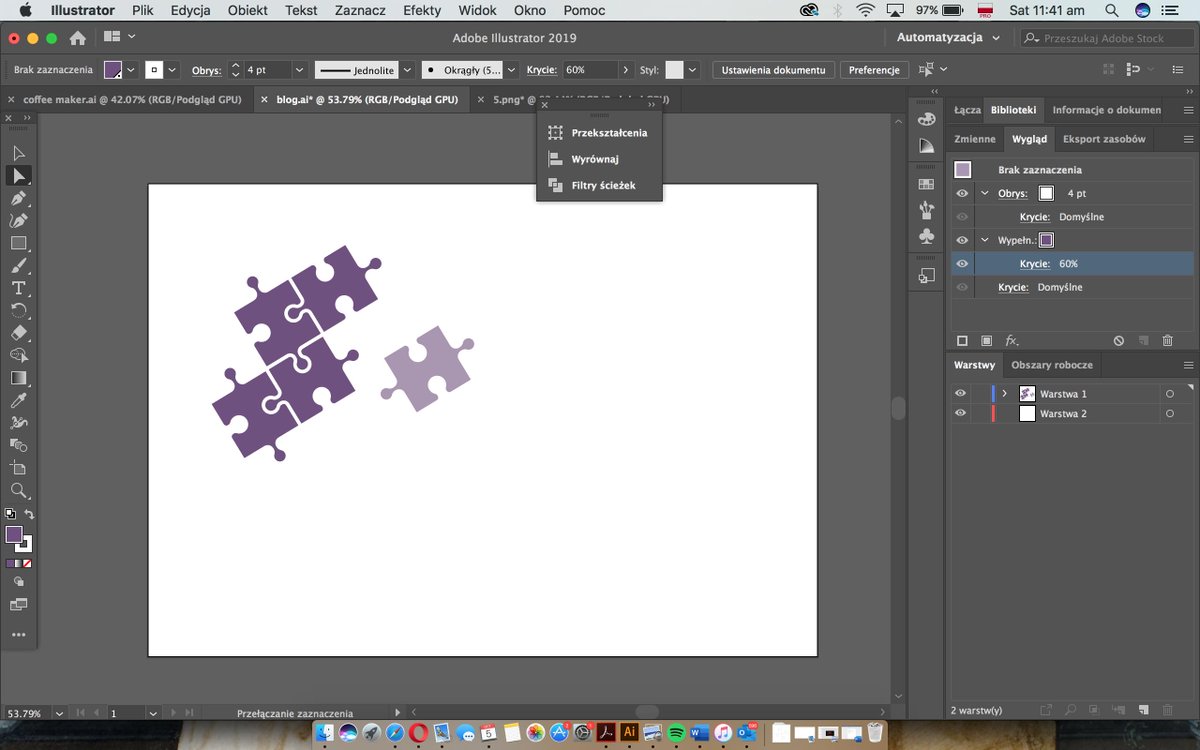This screenshot has width=1200, height=750.
Task: Click target circle of Warstwa 2
Action: [1169, 414]
